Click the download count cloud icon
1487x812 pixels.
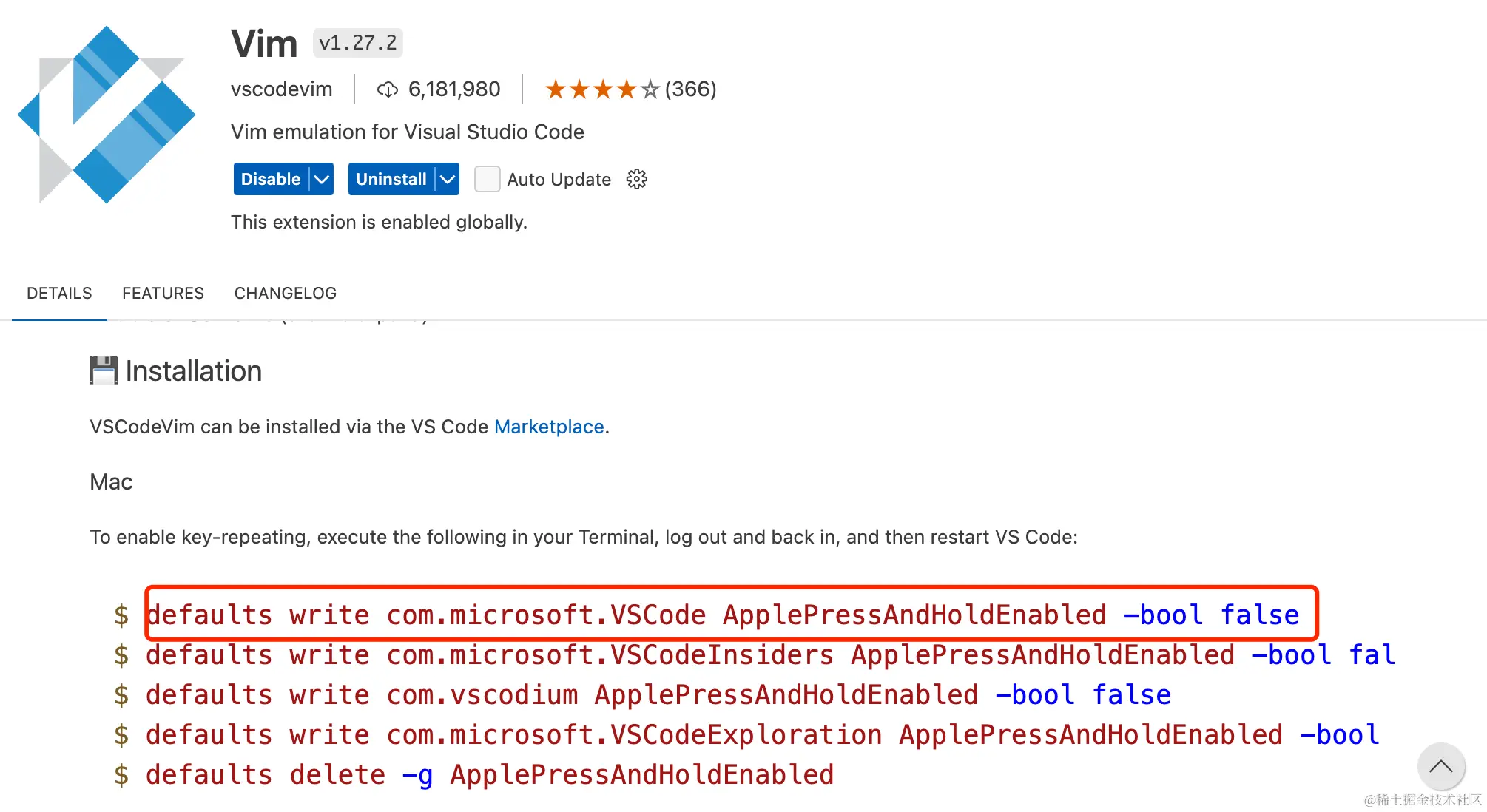[x=388, y=89]
